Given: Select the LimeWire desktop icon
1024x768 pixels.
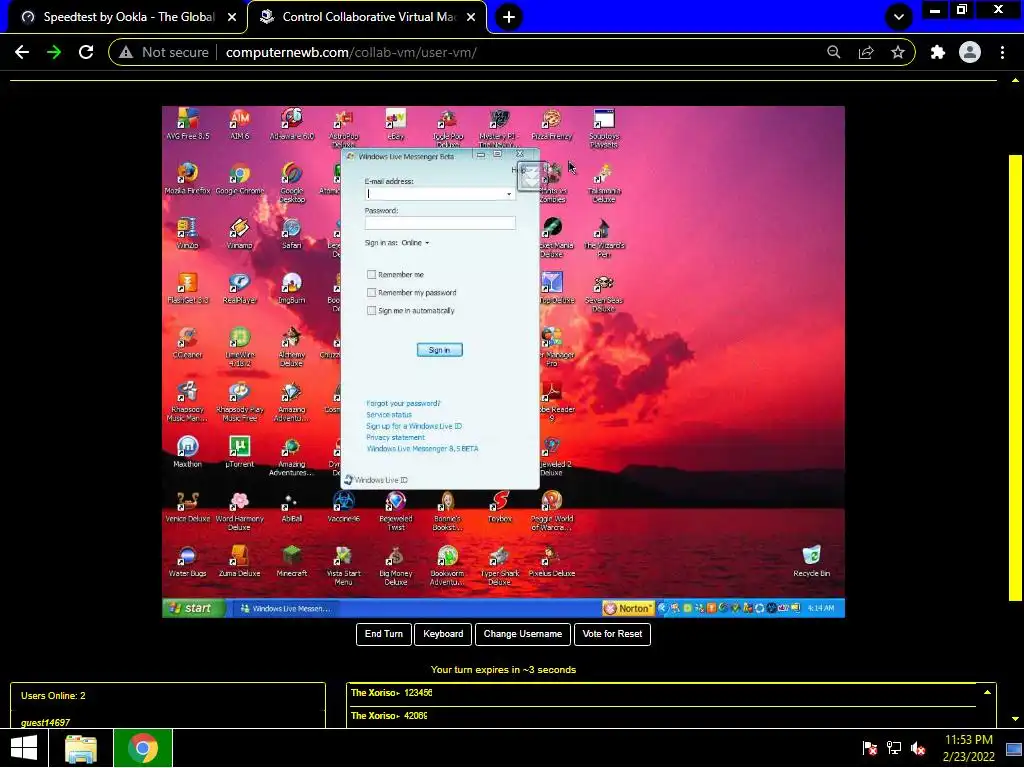Looking at the screenshot, I should pos(240,347).
